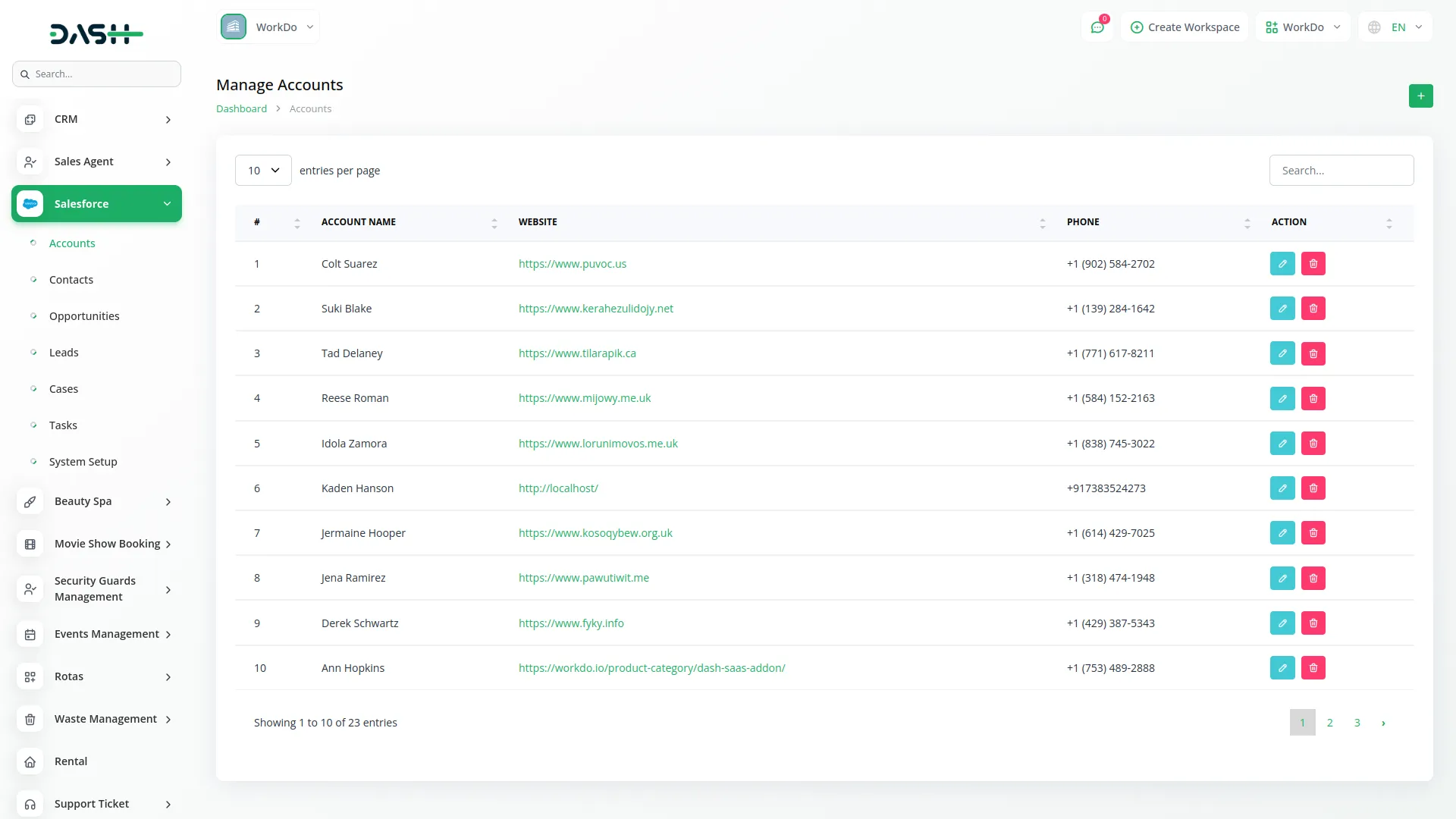Click the Beauty Spa sidebar icon
Viewport: 1456px width, 819px height.
pyautogui.click(x=30, y=501)
